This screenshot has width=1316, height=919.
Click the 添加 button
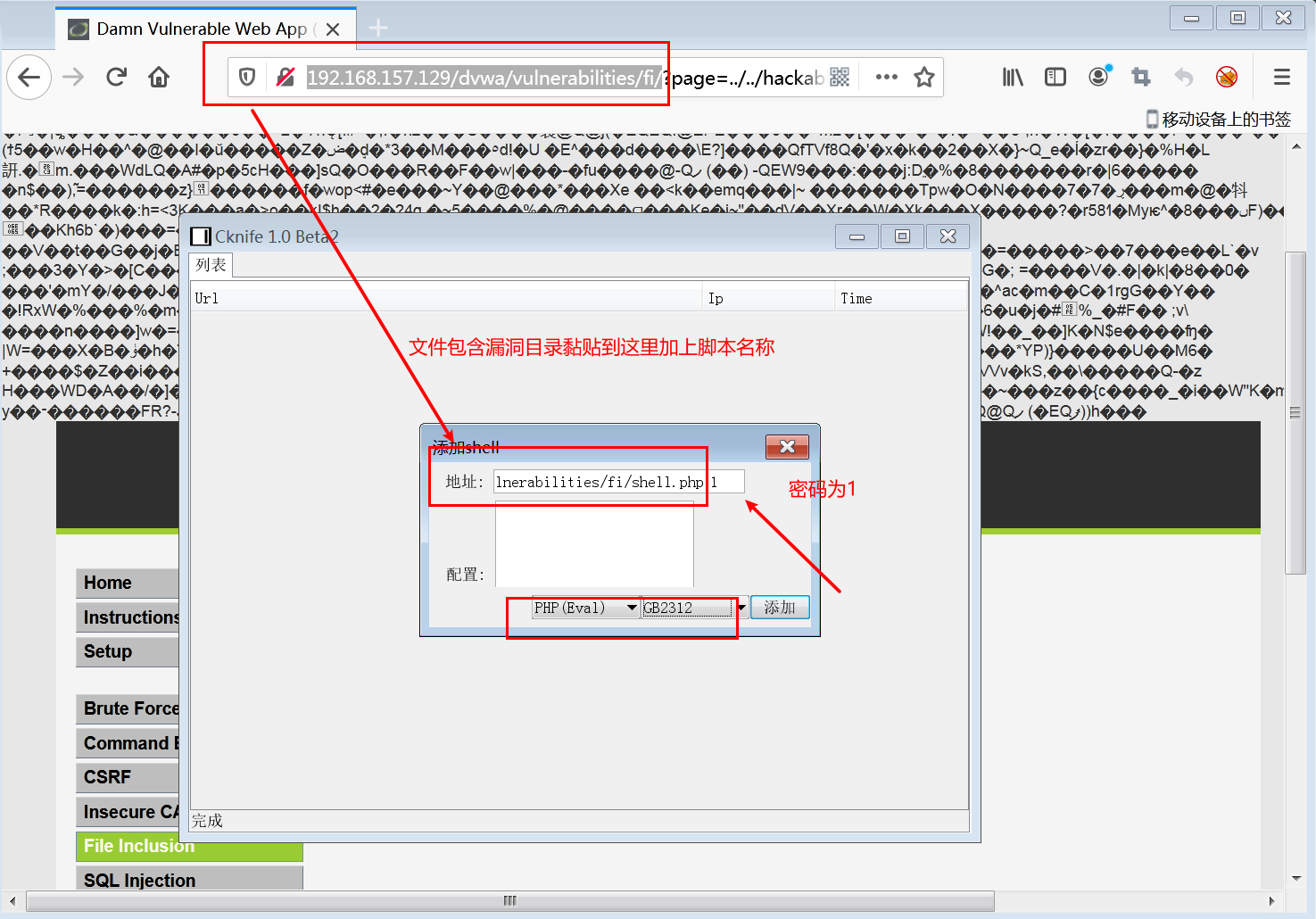tap(780, 608)
